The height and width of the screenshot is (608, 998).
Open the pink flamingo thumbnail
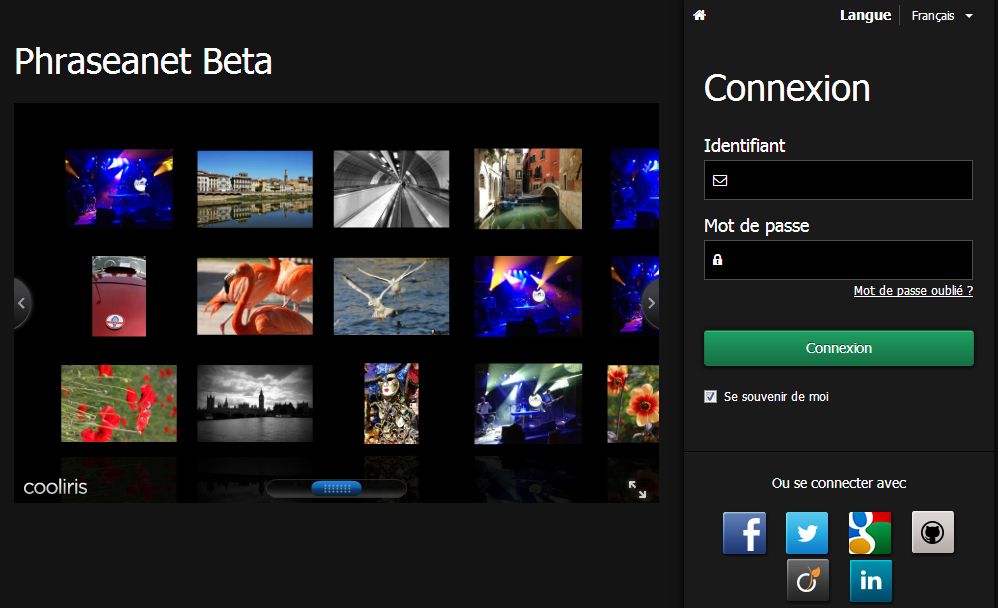click(255, 296)
